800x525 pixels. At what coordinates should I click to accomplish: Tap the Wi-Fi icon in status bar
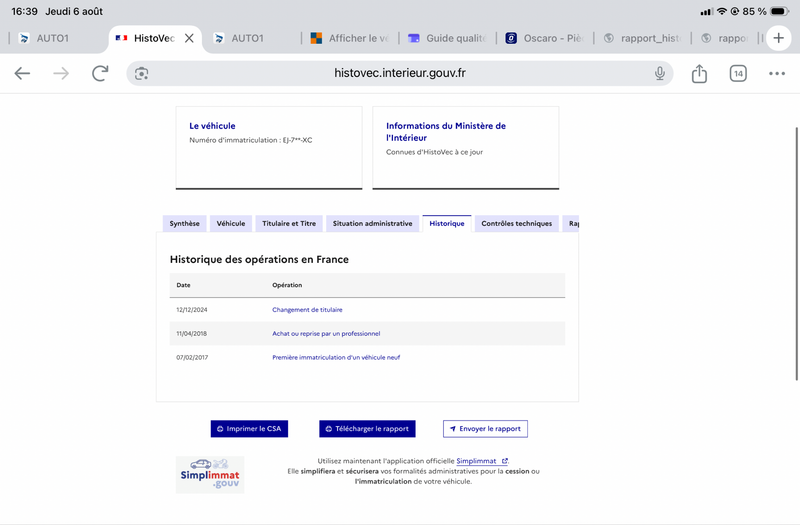pos(721,11)
